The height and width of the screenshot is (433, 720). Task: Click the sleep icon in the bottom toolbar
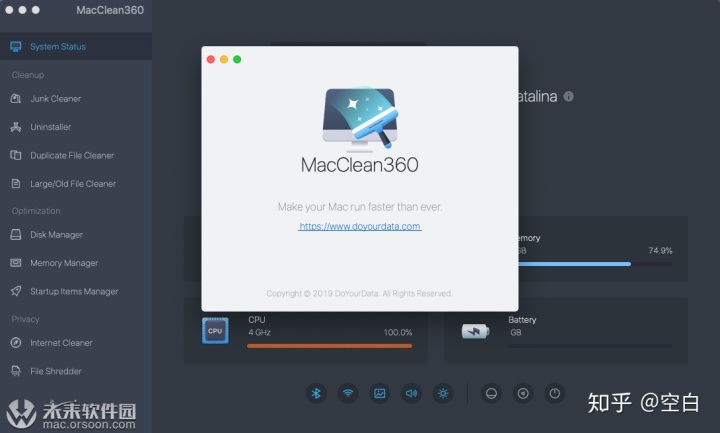[x=491, y=394]
